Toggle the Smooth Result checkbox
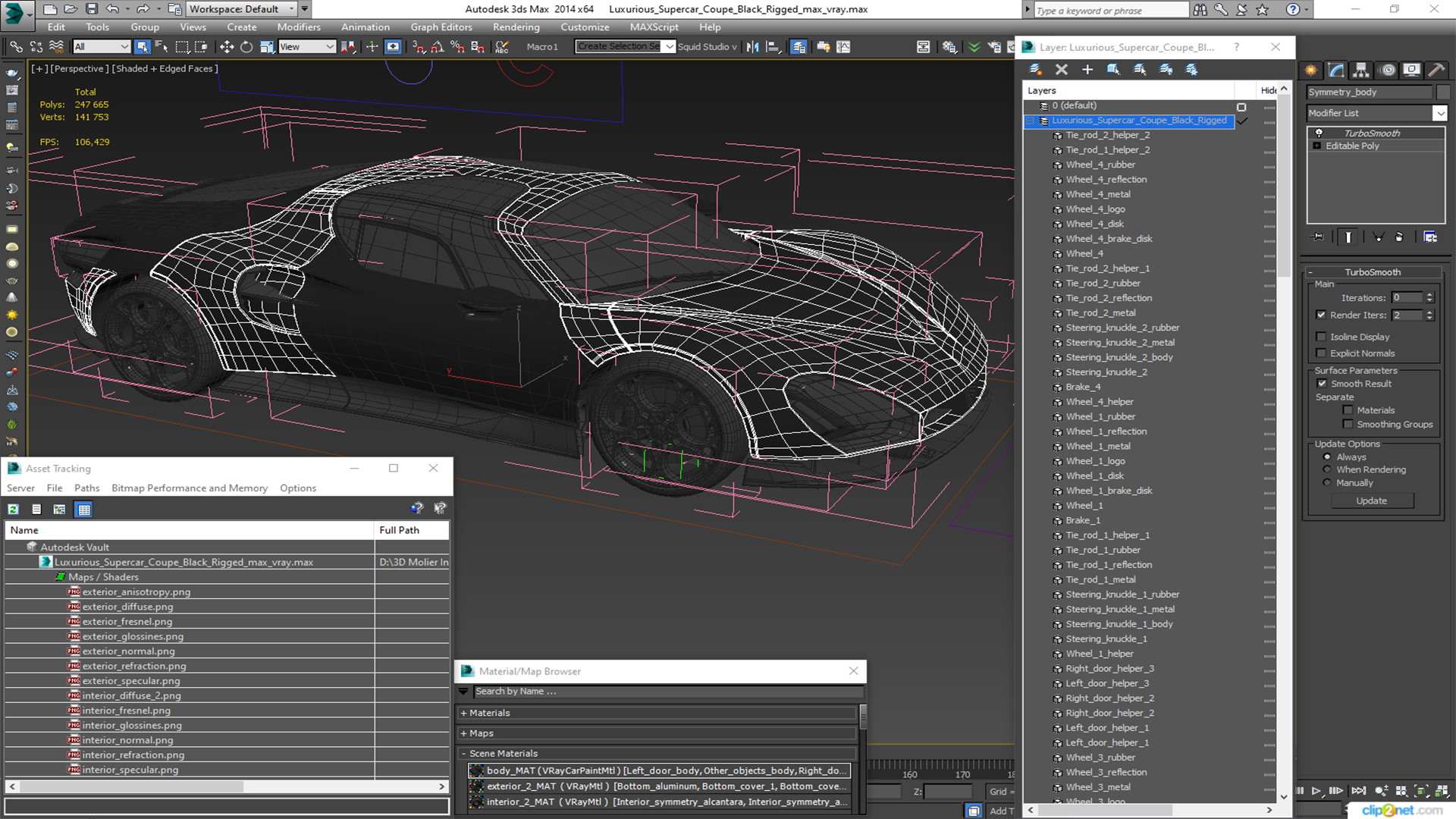Viewport: 1456px width, 819px height. coord(1323,384)
